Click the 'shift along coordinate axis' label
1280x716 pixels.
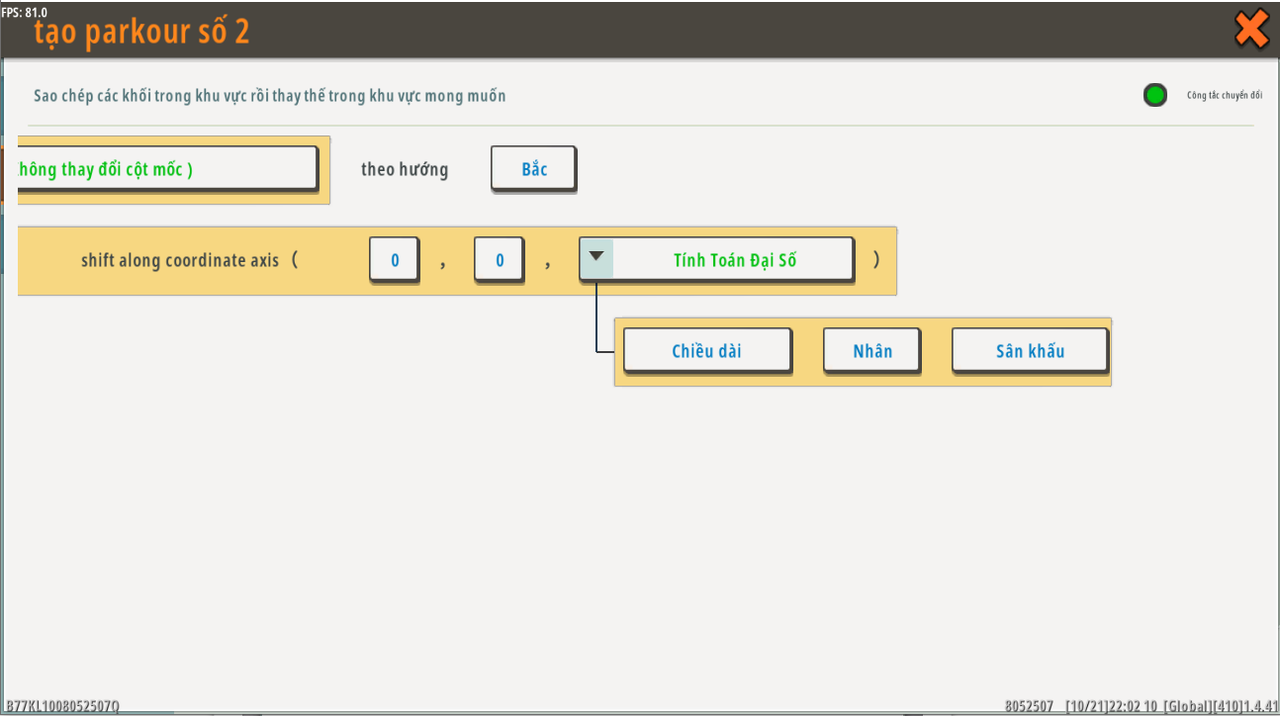(180, 260)
